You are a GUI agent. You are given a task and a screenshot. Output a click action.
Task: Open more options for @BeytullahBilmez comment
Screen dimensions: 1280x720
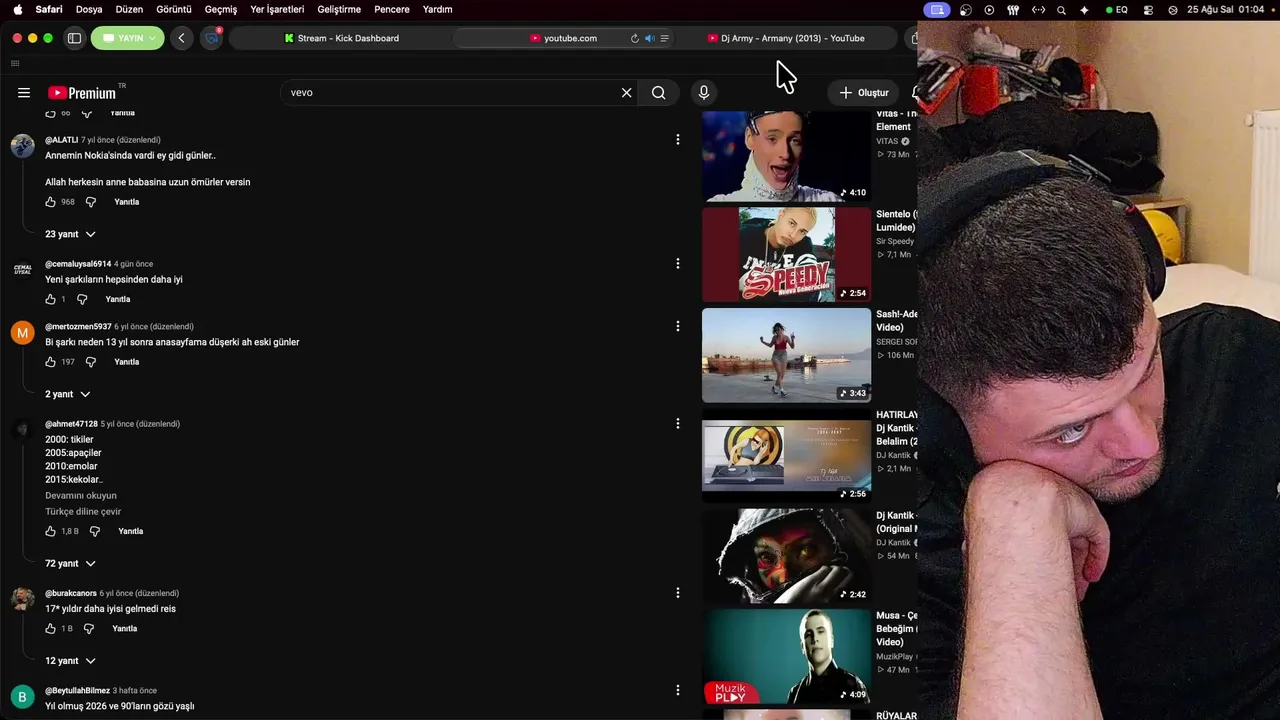[677, 690]
